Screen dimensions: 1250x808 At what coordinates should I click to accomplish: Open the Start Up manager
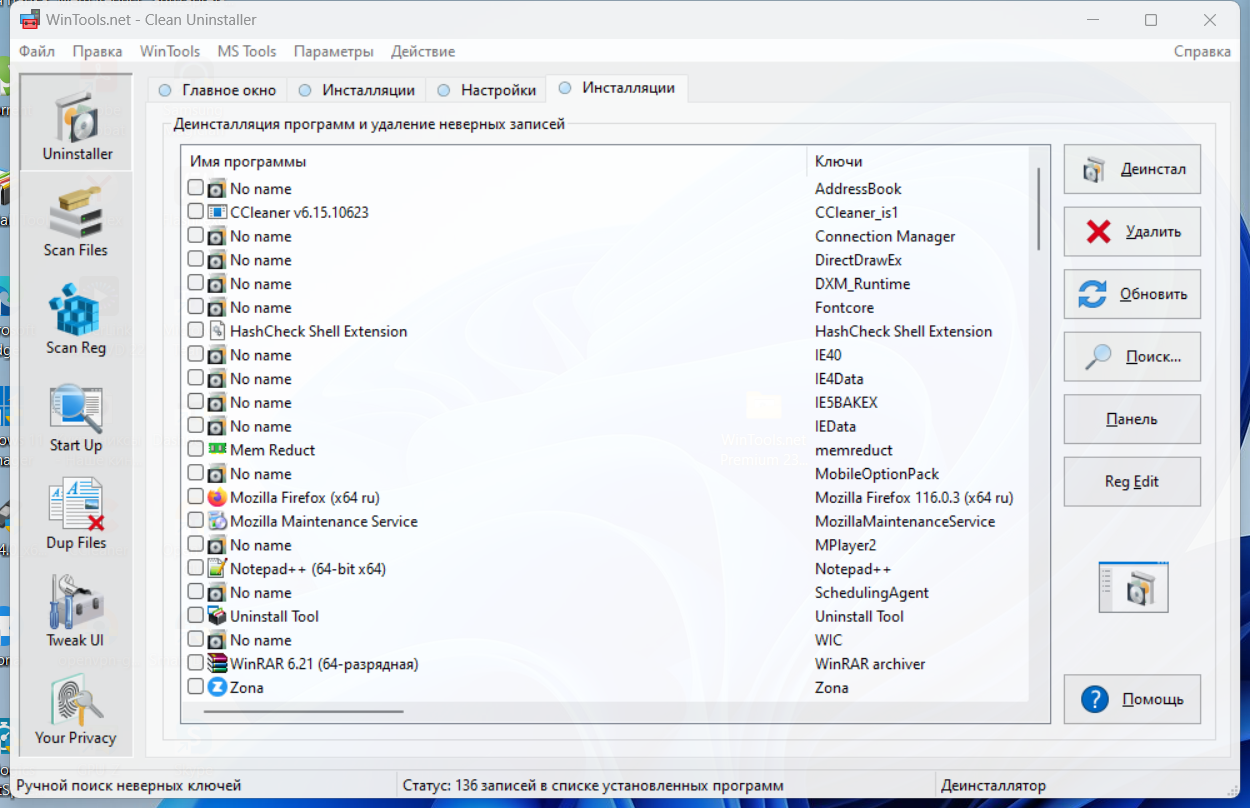(76, 417)
